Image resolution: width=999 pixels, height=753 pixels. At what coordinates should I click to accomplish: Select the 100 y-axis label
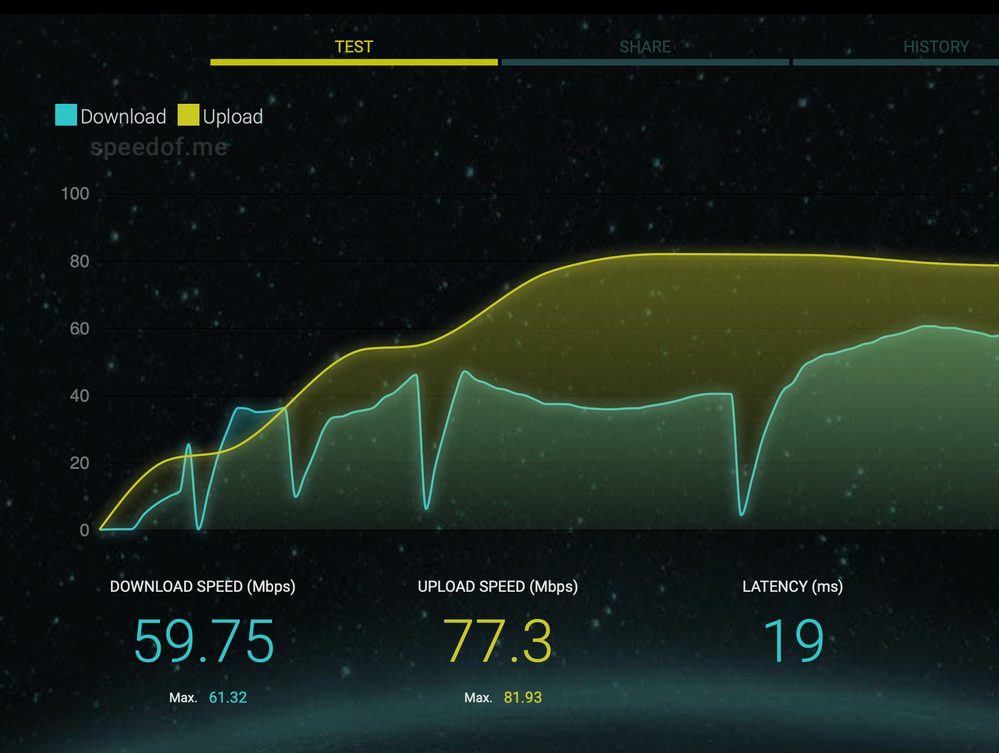75,194
